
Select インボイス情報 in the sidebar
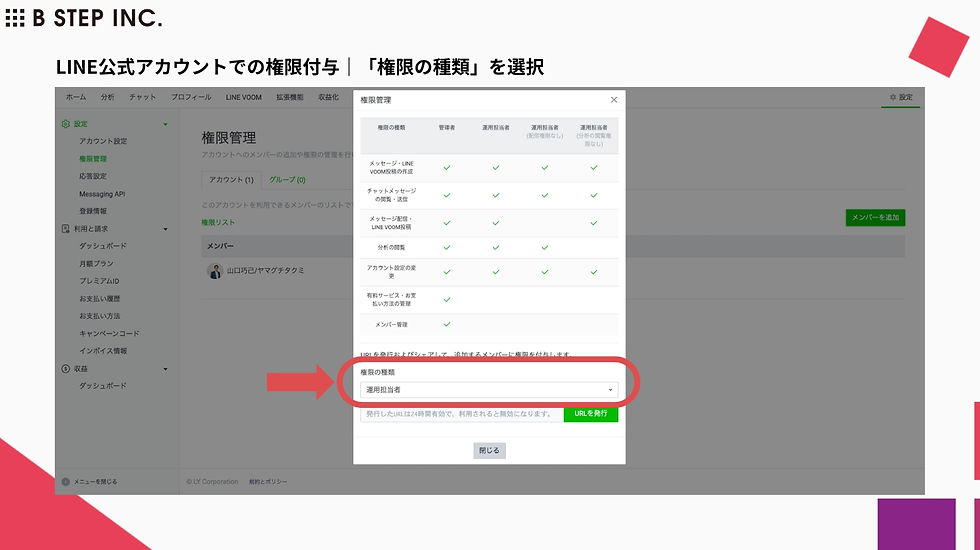(x=103, y=351)
